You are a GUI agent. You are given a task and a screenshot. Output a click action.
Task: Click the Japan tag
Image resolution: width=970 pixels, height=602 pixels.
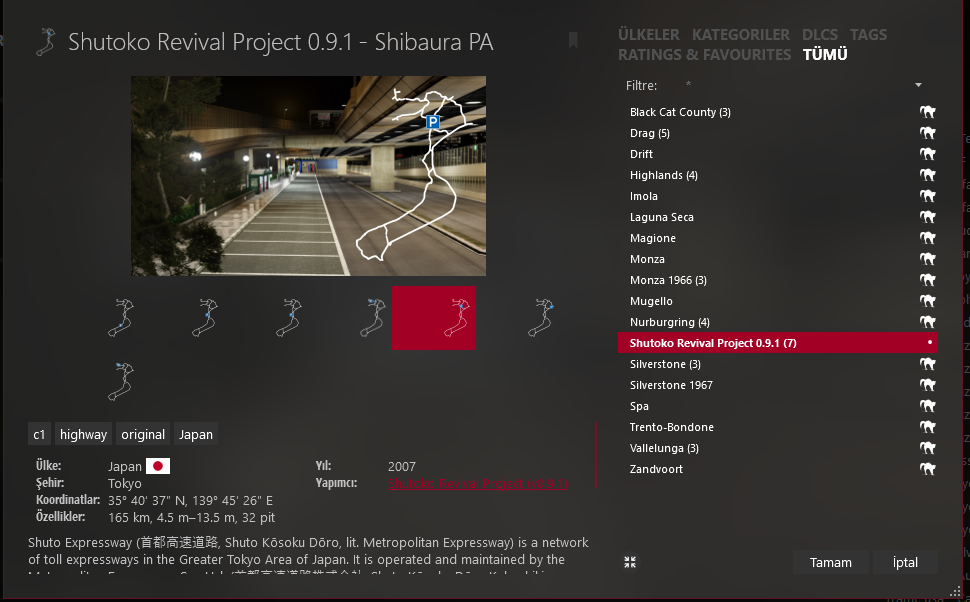click(x=195, y=434)
